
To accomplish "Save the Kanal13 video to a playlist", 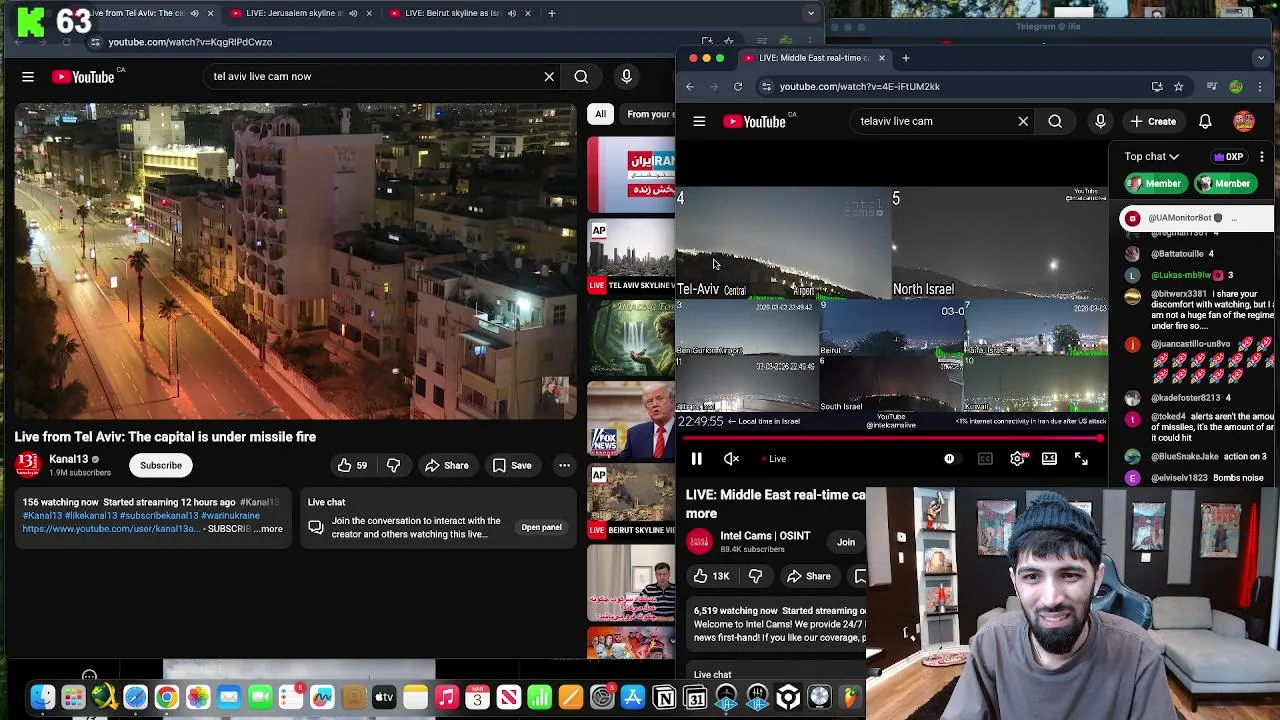I will 511,465.
